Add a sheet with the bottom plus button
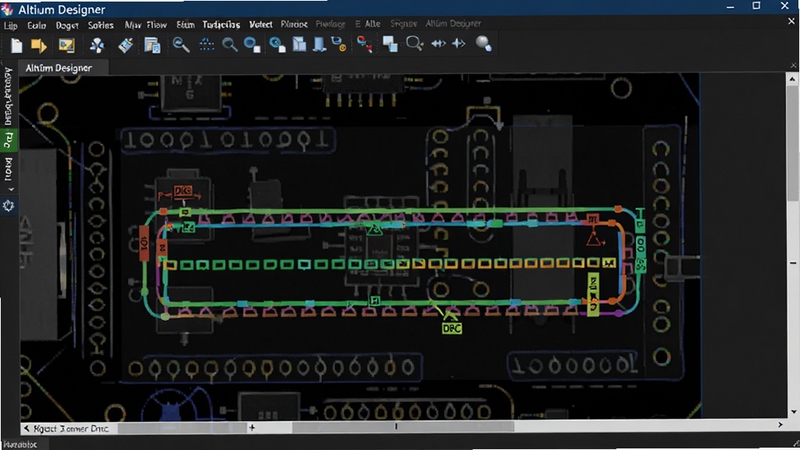This screenshot has width=800, height=450. tap(252, 428)
